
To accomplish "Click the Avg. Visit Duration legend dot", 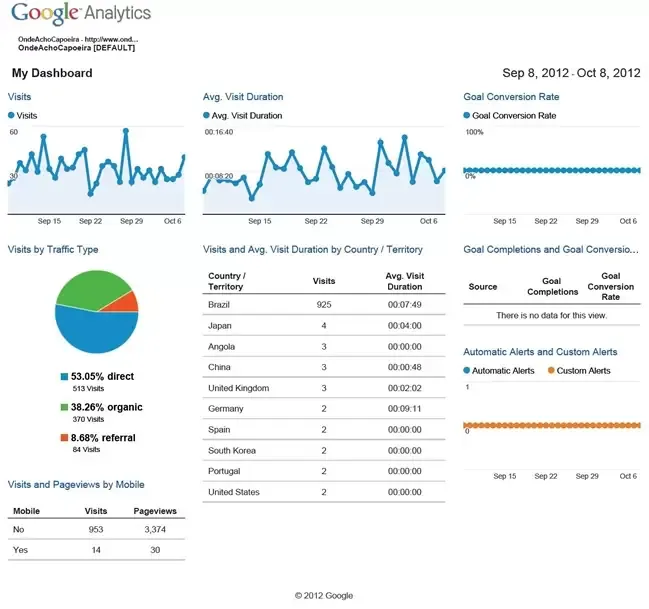I will [x=207, y=116].
